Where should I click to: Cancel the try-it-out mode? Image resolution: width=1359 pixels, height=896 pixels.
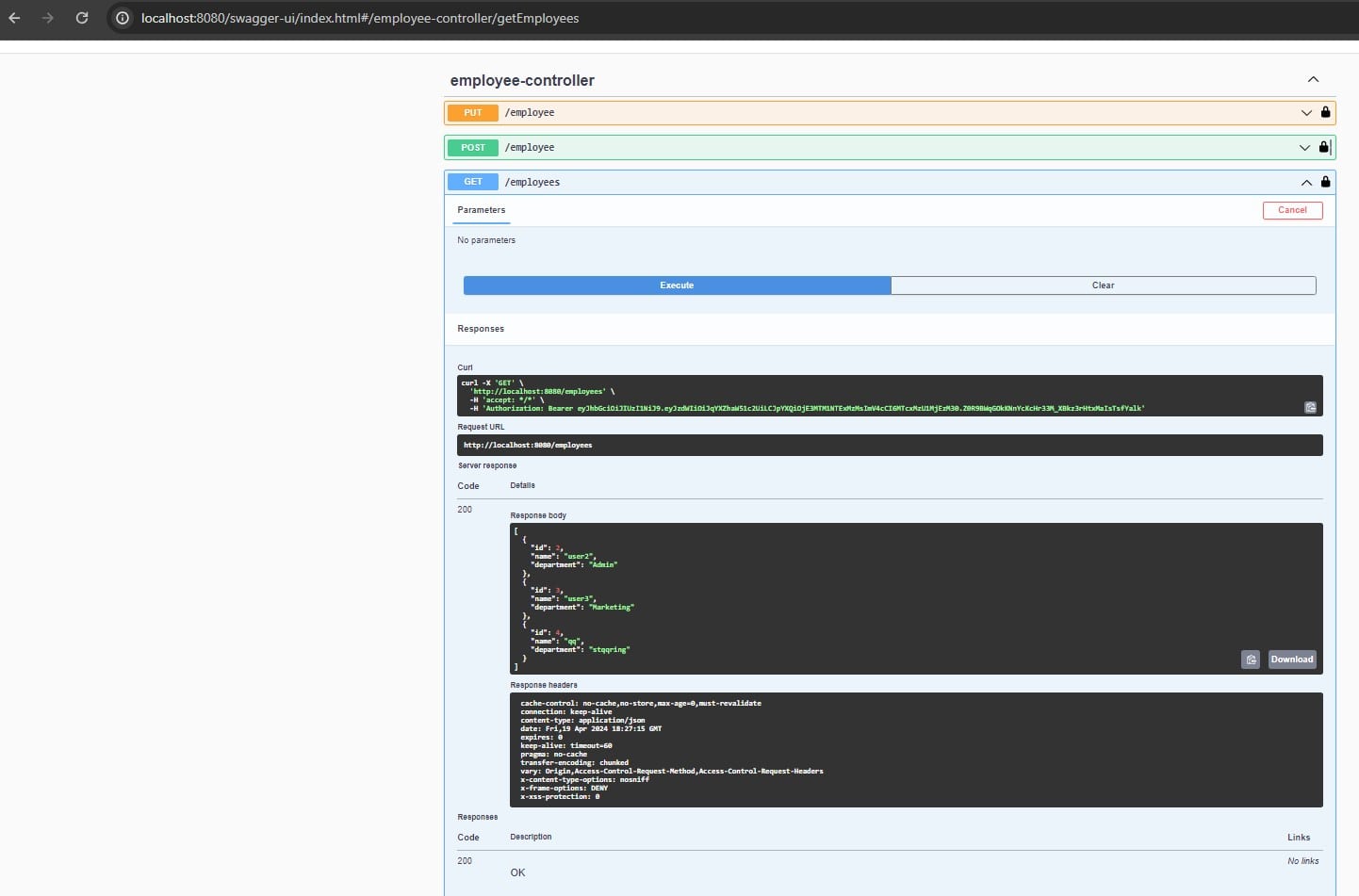(x=1292, y=210)
